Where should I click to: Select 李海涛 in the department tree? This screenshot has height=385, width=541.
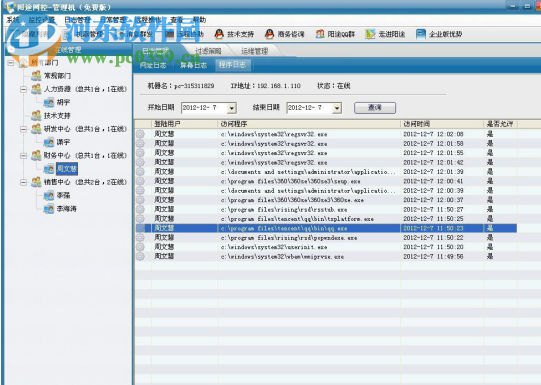pos(67,209)
